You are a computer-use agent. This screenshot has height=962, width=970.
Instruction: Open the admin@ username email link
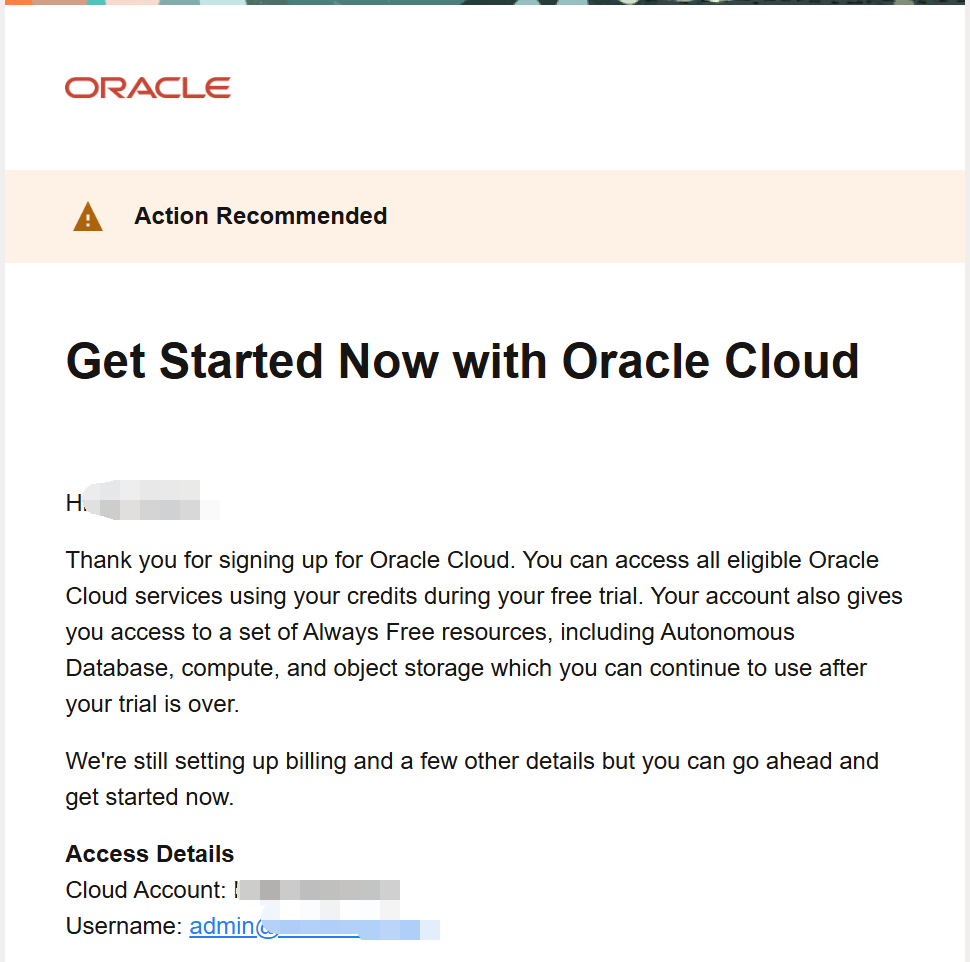coord(314,926)
